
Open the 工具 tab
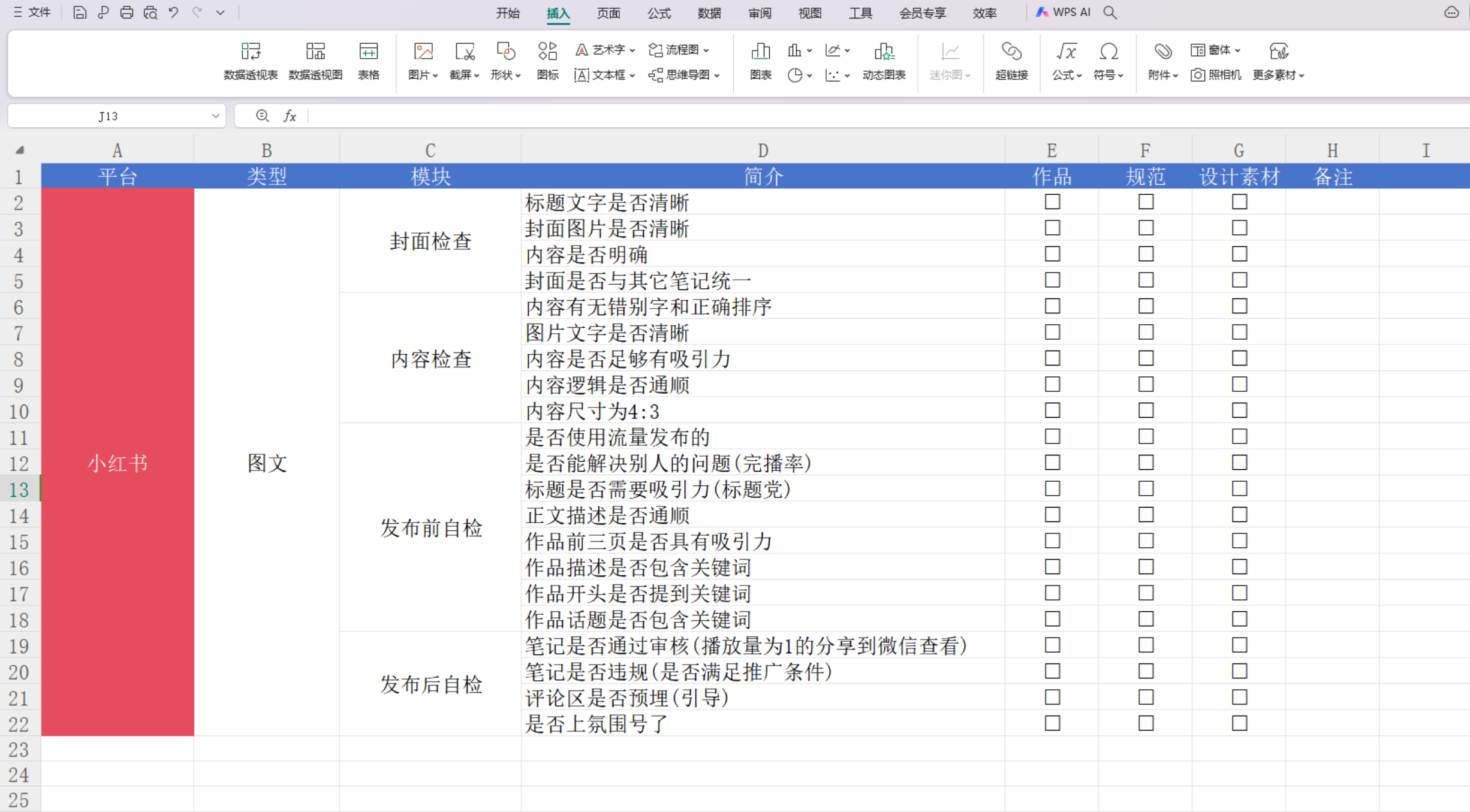click(860, 13)
